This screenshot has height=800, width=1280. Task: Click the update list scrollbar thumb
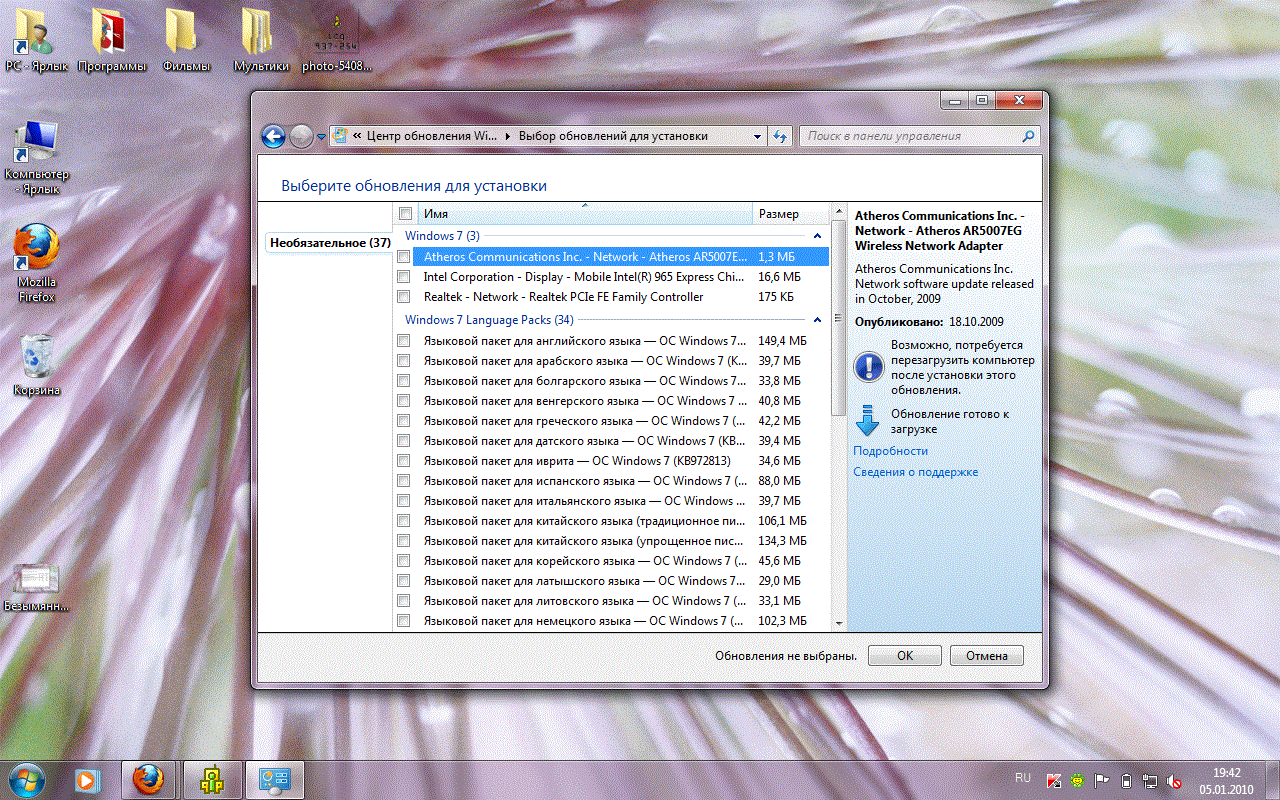838,318
